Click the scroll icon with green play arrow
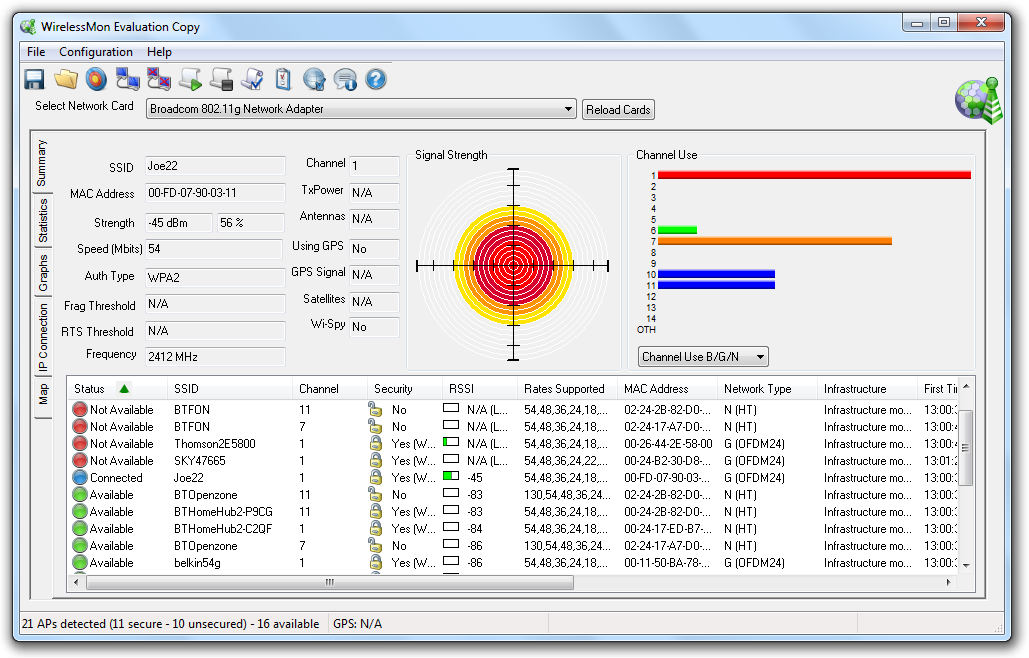 [190, 79]
